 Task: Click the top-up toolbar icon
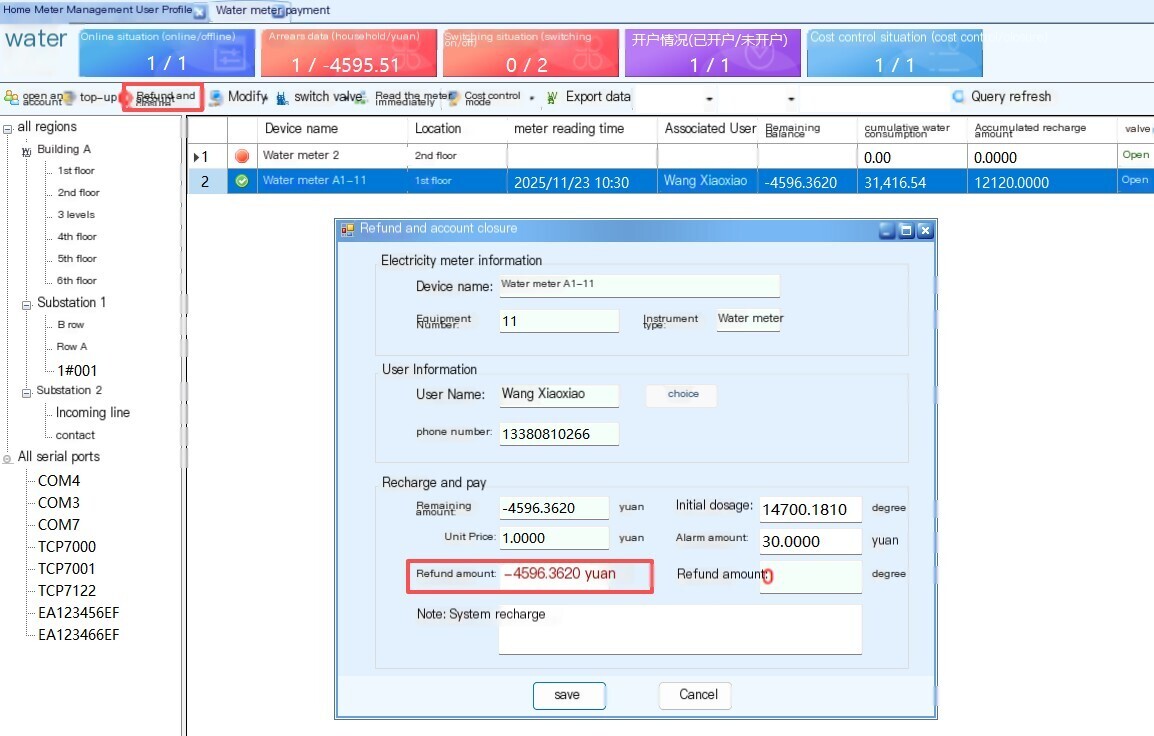pos(69,97)
